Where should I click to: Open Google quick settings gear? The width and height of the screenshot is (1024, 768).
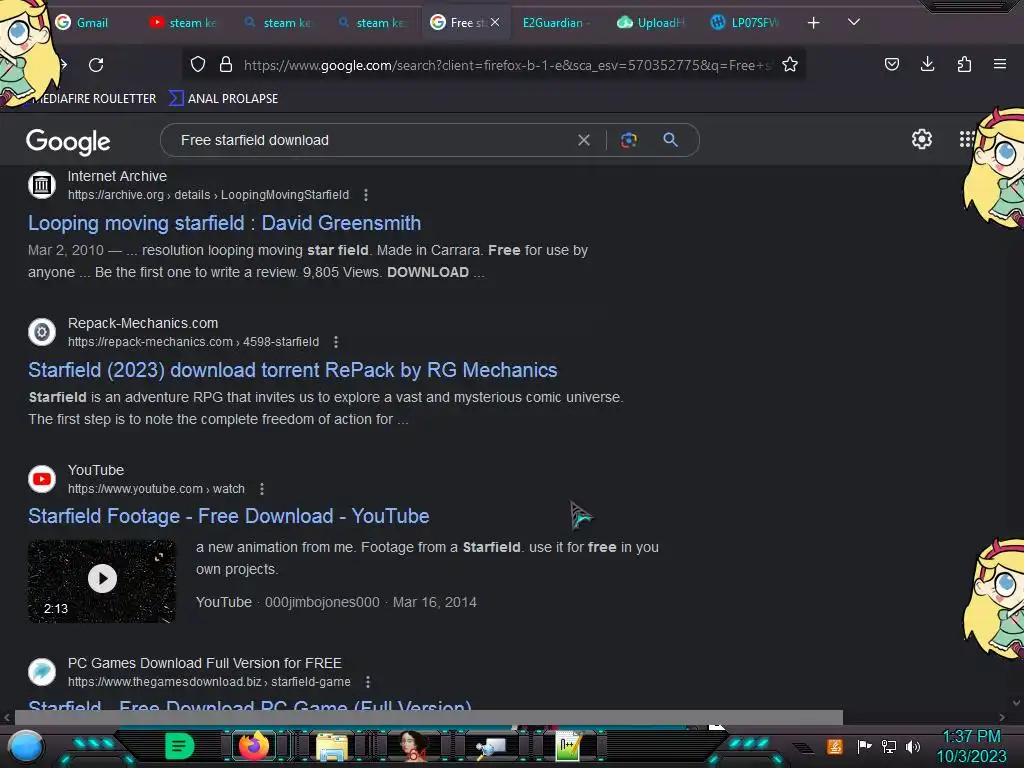[921, 139]
